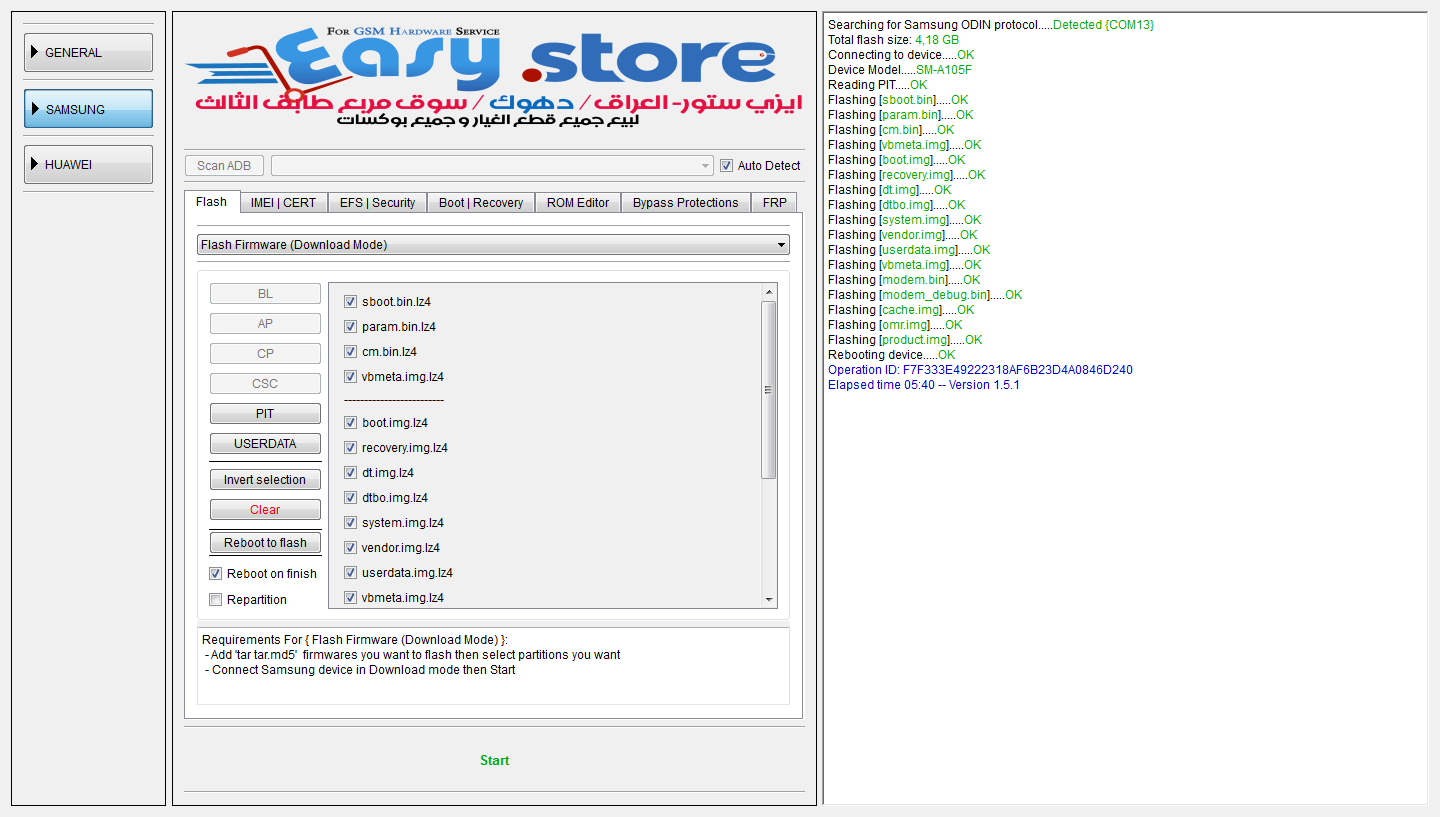Screen dimensions: 1440x817
Task: Open the EFS | Security tab
Action: (377, 203)
